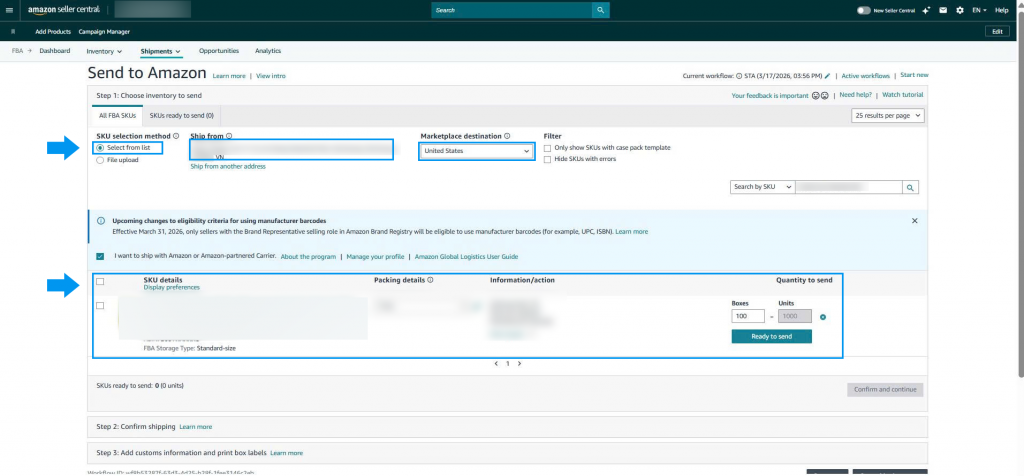Click the SKU search magnifier button

point(910,187)
